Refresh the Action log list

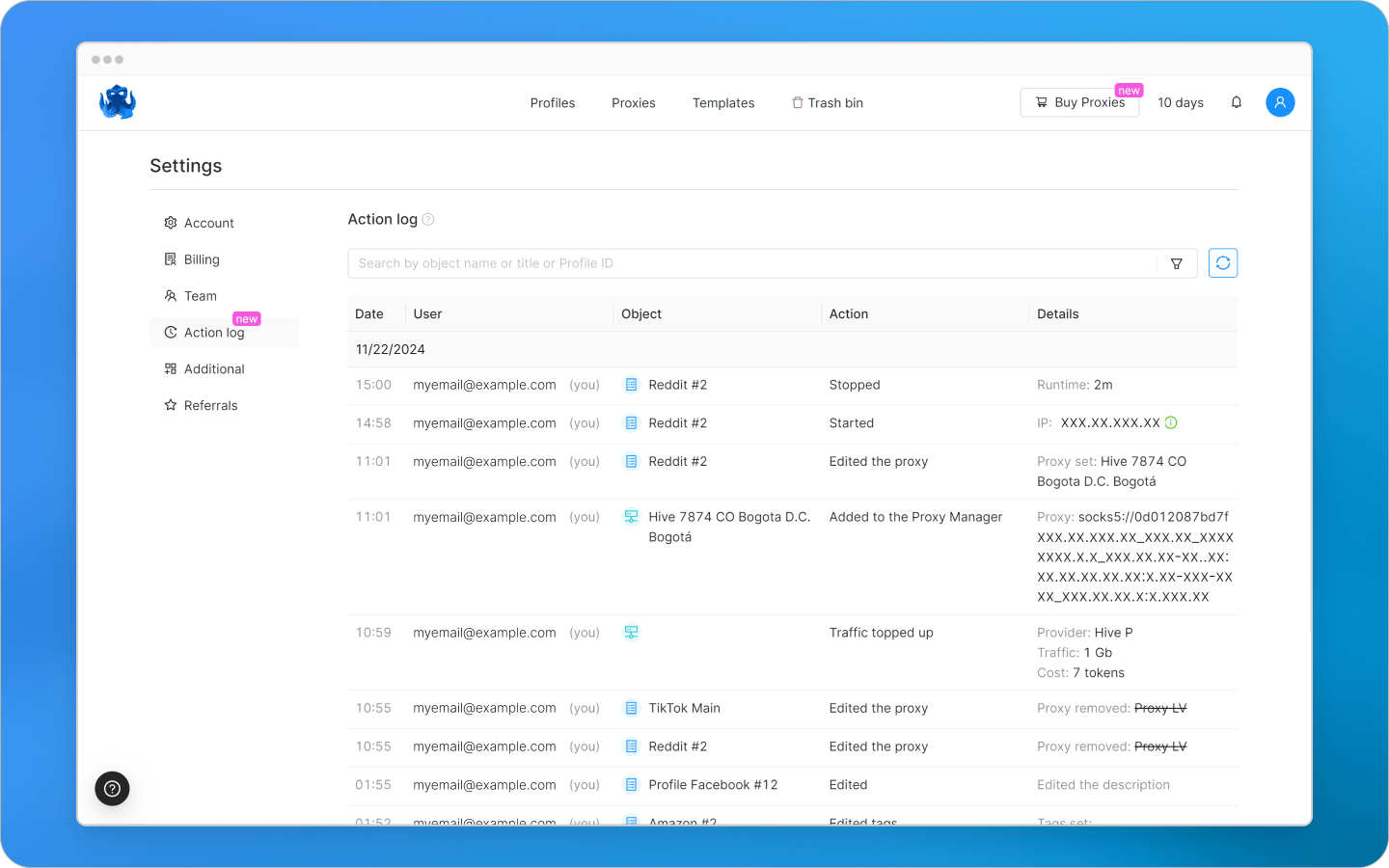pyautogui.click(x=1222, y=262)
